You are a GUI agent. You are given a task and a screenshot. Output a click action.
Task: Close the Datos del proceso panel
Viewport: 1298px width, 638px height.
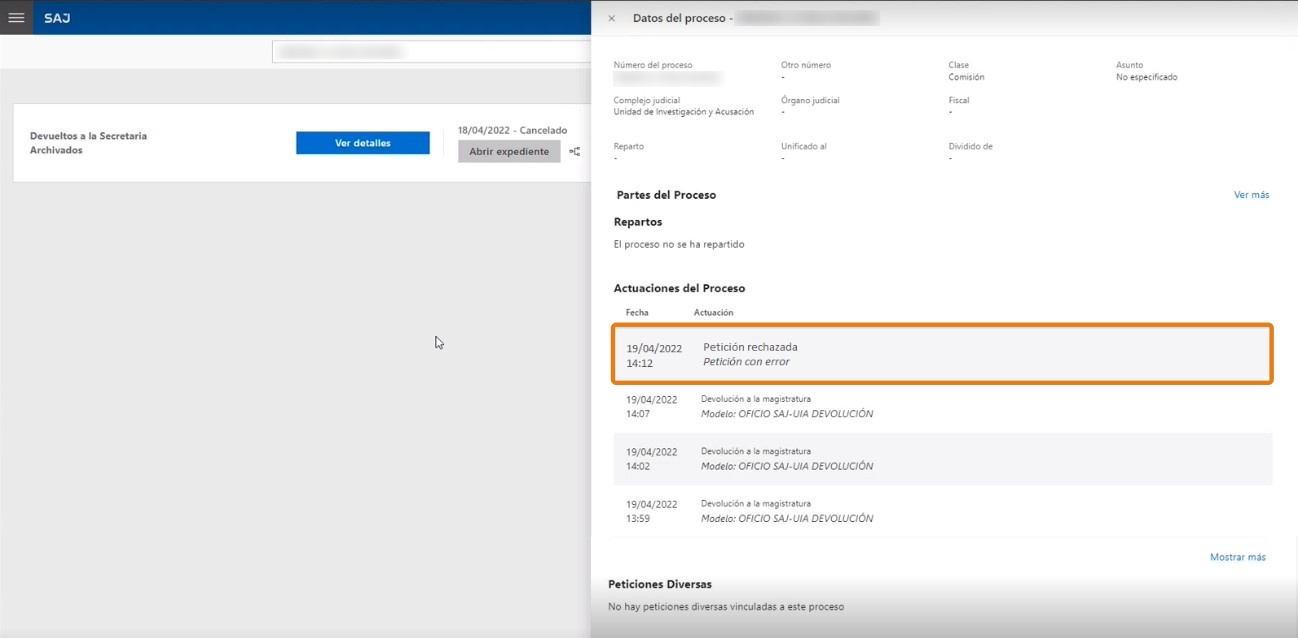[x=612, y=18]
